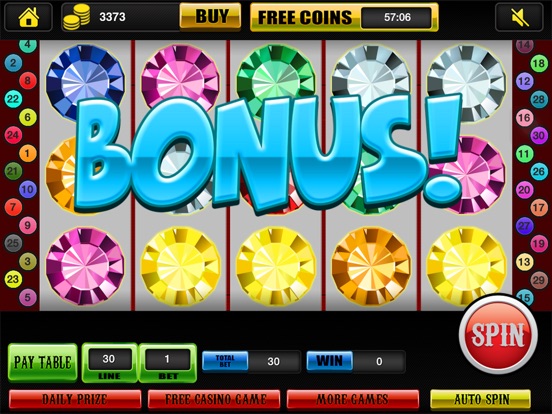The width and height of the screenshot is (552, 414).
Task: Tap the gold coin stack icon
Action: click(x=76, y=17)
